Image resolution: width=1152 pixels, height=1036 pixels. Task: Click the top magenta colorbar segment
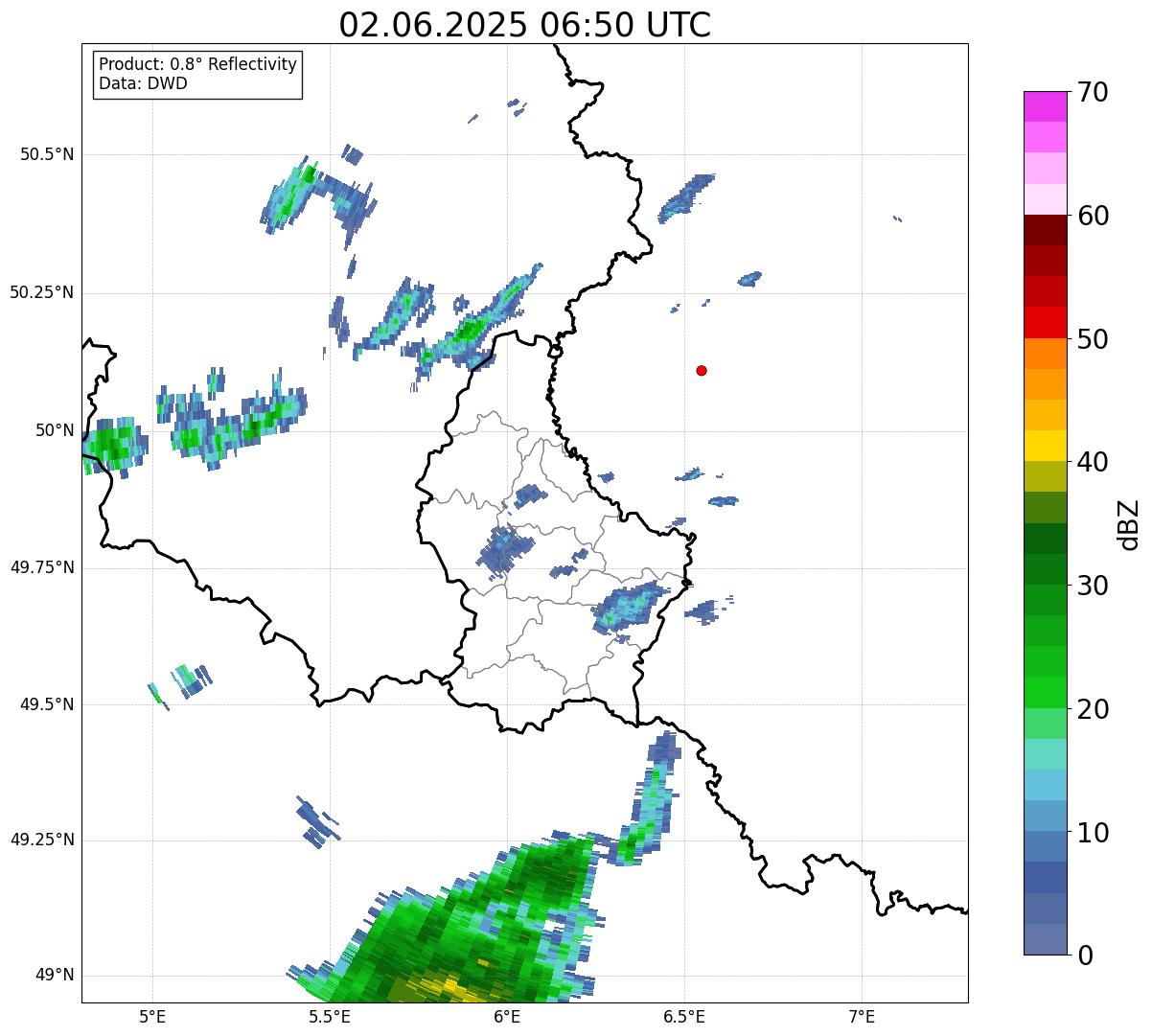1045,106
